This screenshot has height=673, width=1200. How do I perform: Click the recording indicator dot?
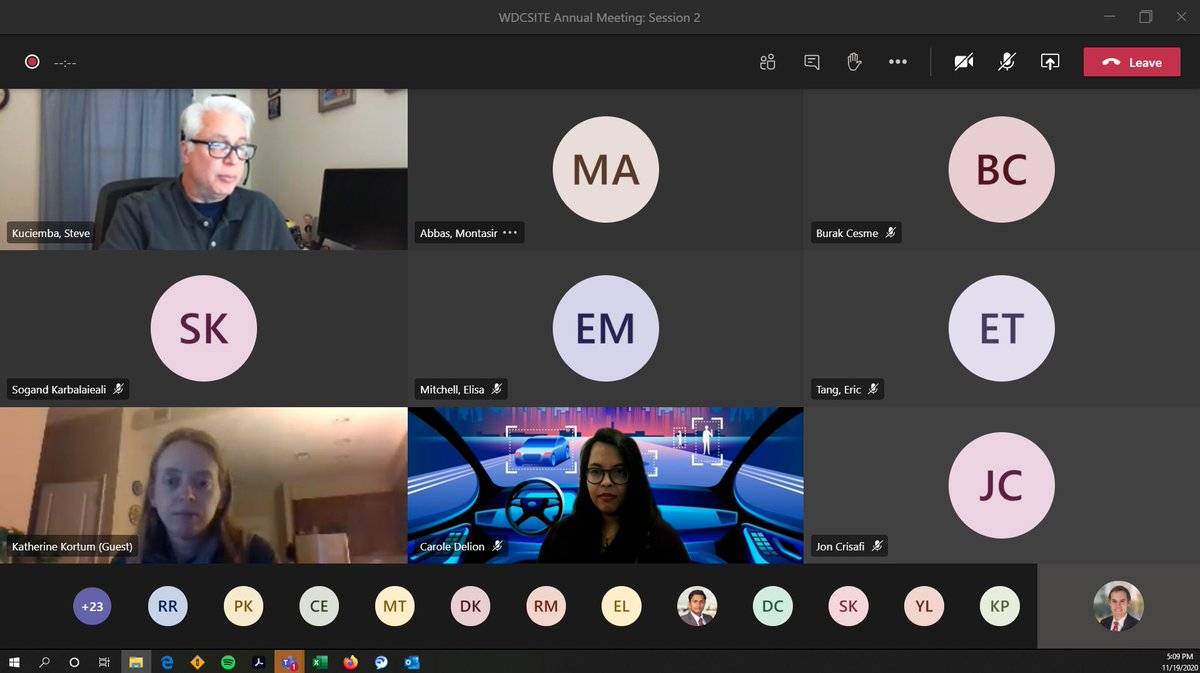(x=32, y=62)
